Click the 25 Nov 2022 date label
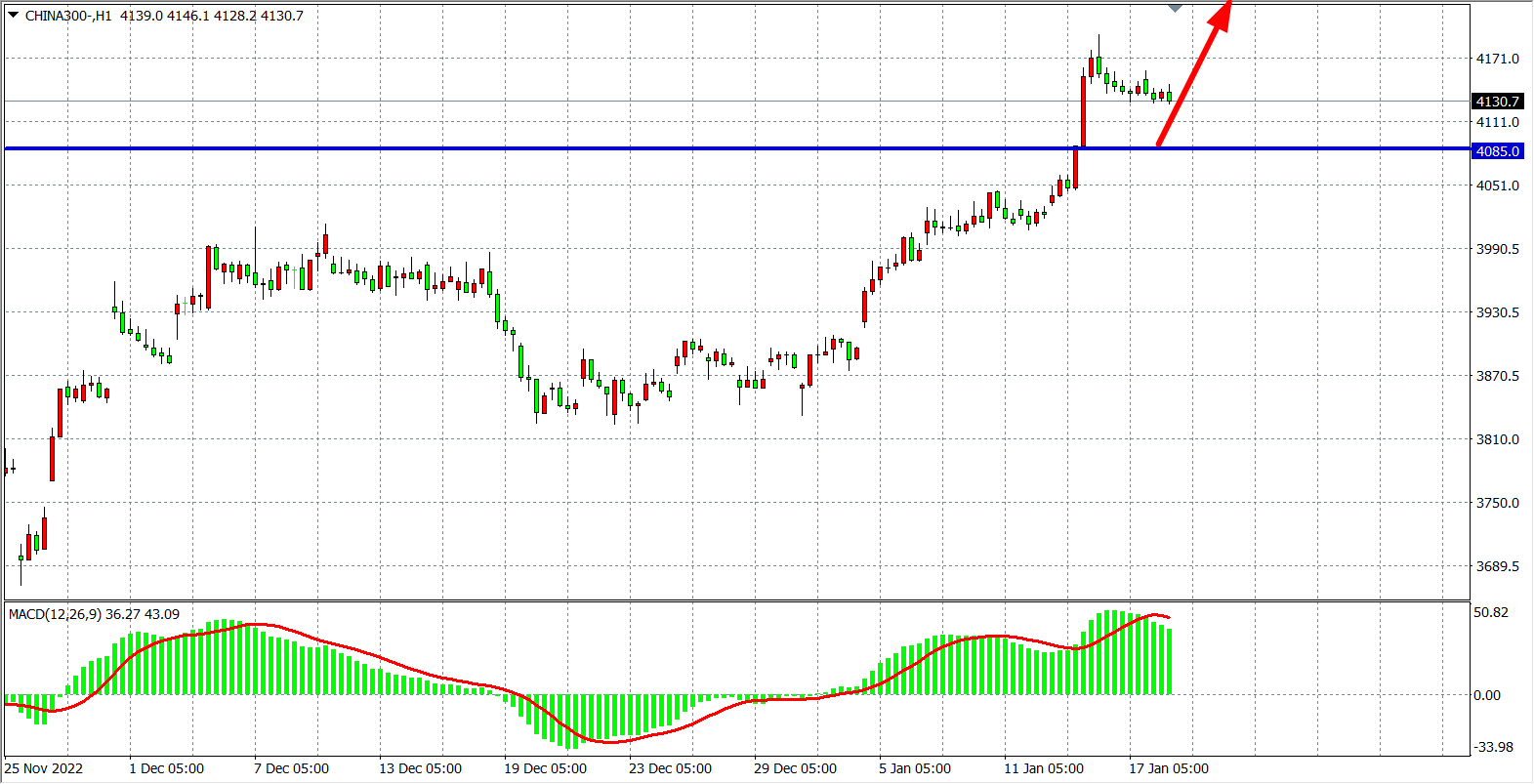The image size is (1534, 784). [x=45, y=768]
